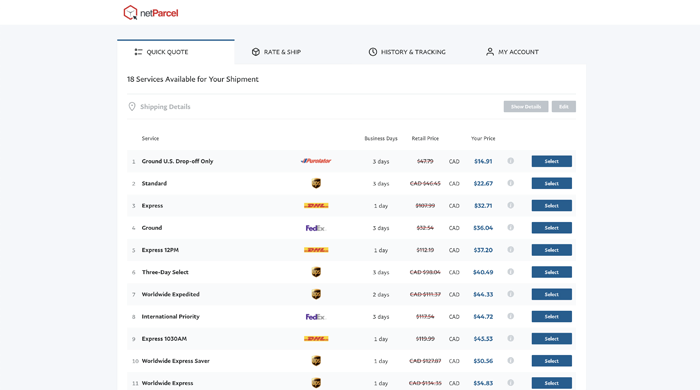Click the 'International Priority' service name

coord(171,317)
